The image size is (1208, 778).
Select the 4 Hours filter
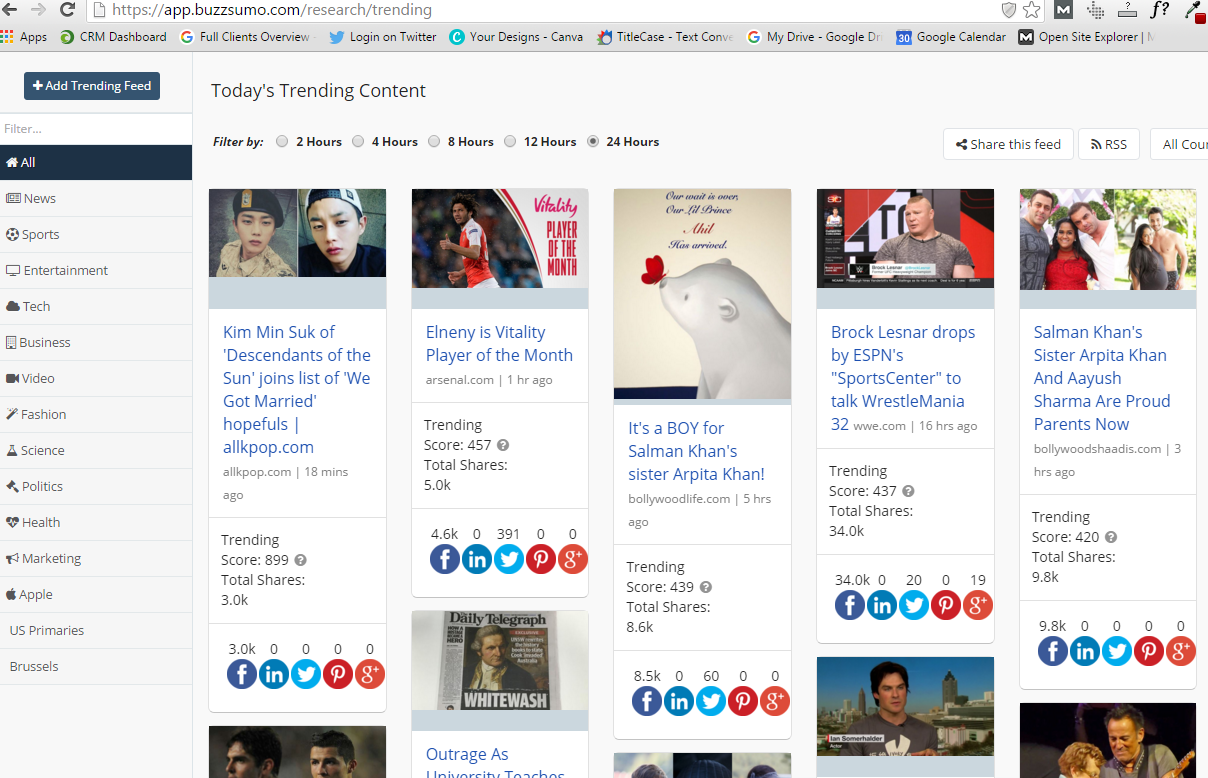click(358, 142)
